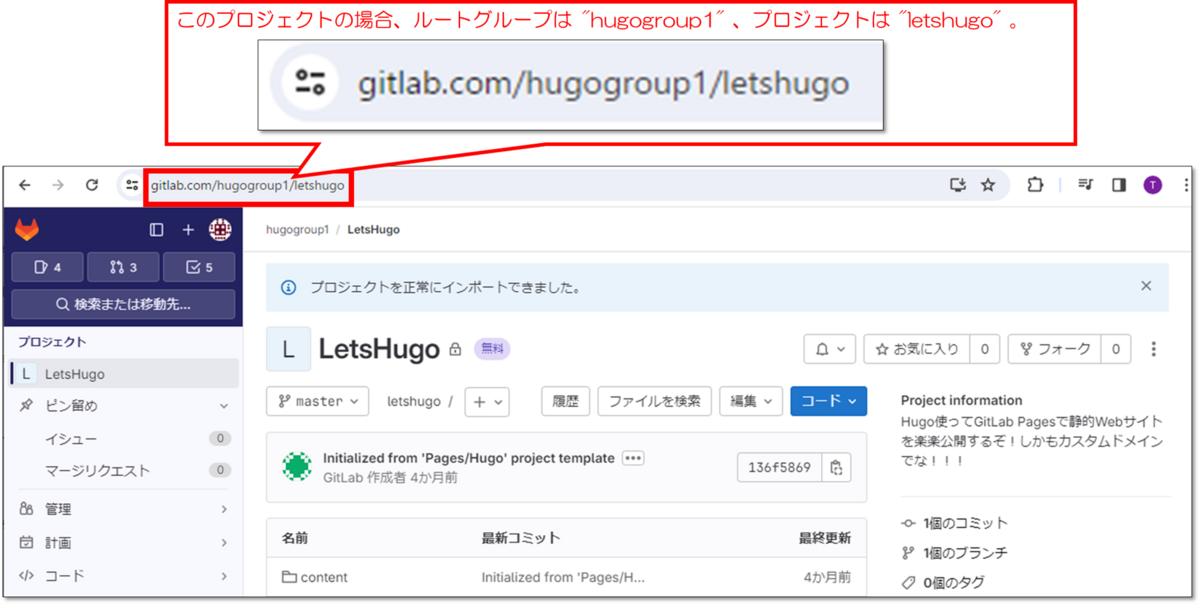Screen dimensions: 1200x605
Task: Open commit 'Initialized from Pages/Hugo project template'
Action: pyautogui.click(x=468, y=458)
